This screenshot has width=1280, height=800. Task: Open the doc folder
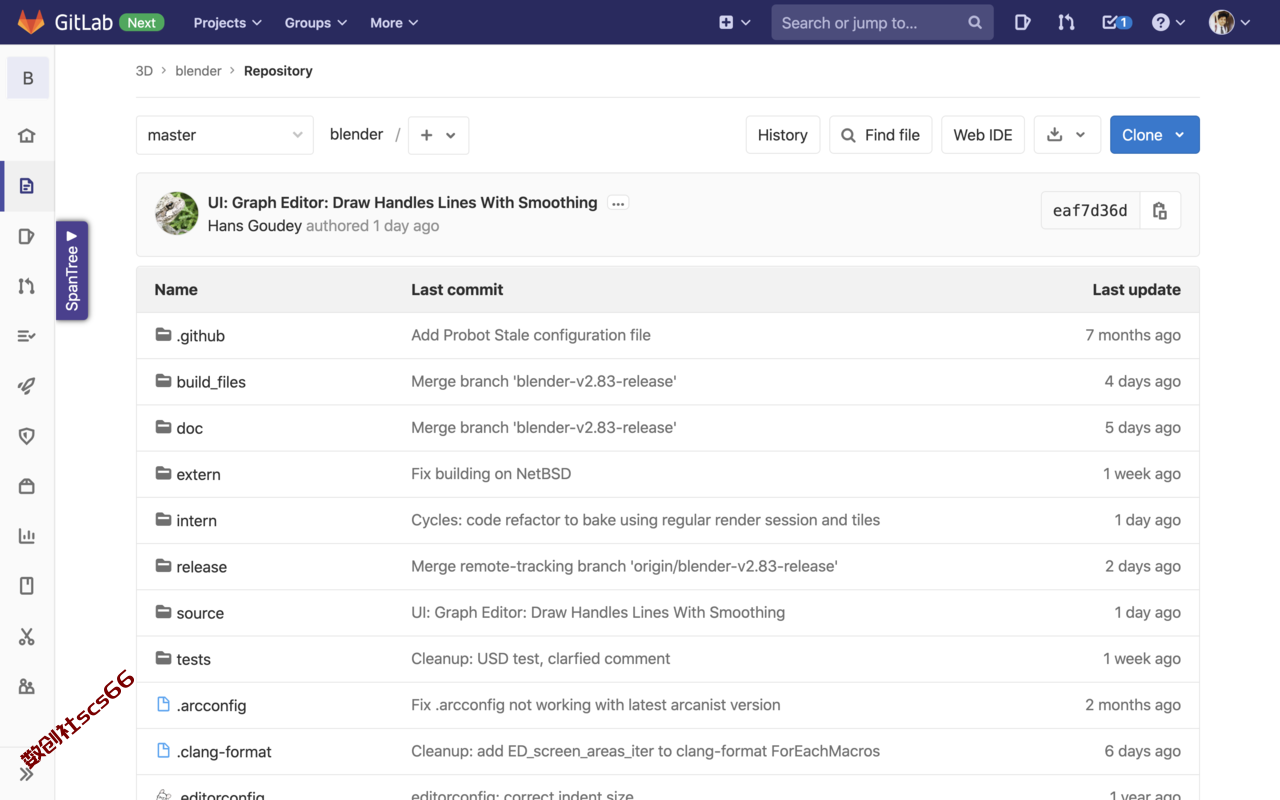pyautogui.click(x=190, y=428)
